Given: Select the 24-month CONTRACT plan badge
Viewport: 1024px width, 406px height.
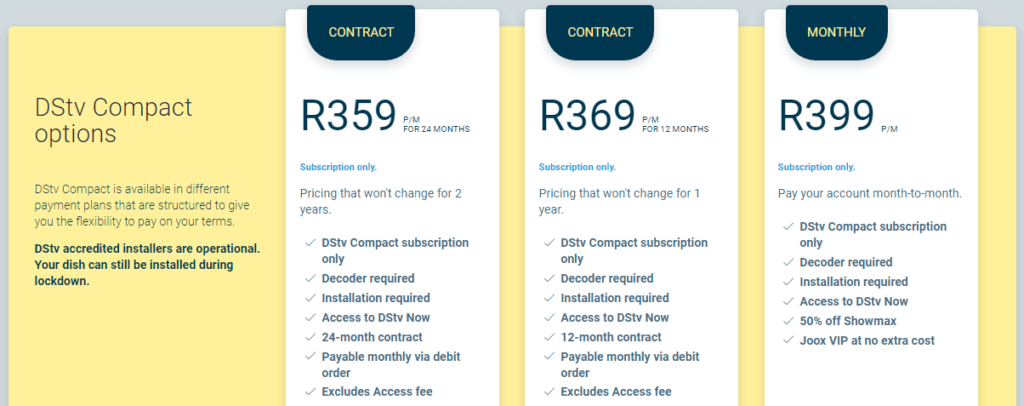Looking at the screenshot, I should (361, 32).
